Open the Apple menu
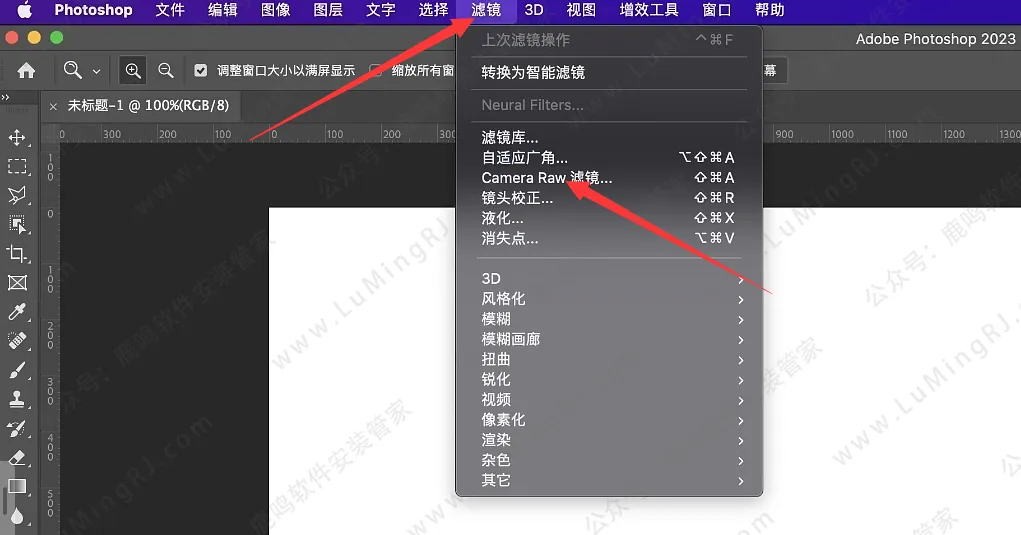Viewport: 1021px width, 535px height. [25, 10]
